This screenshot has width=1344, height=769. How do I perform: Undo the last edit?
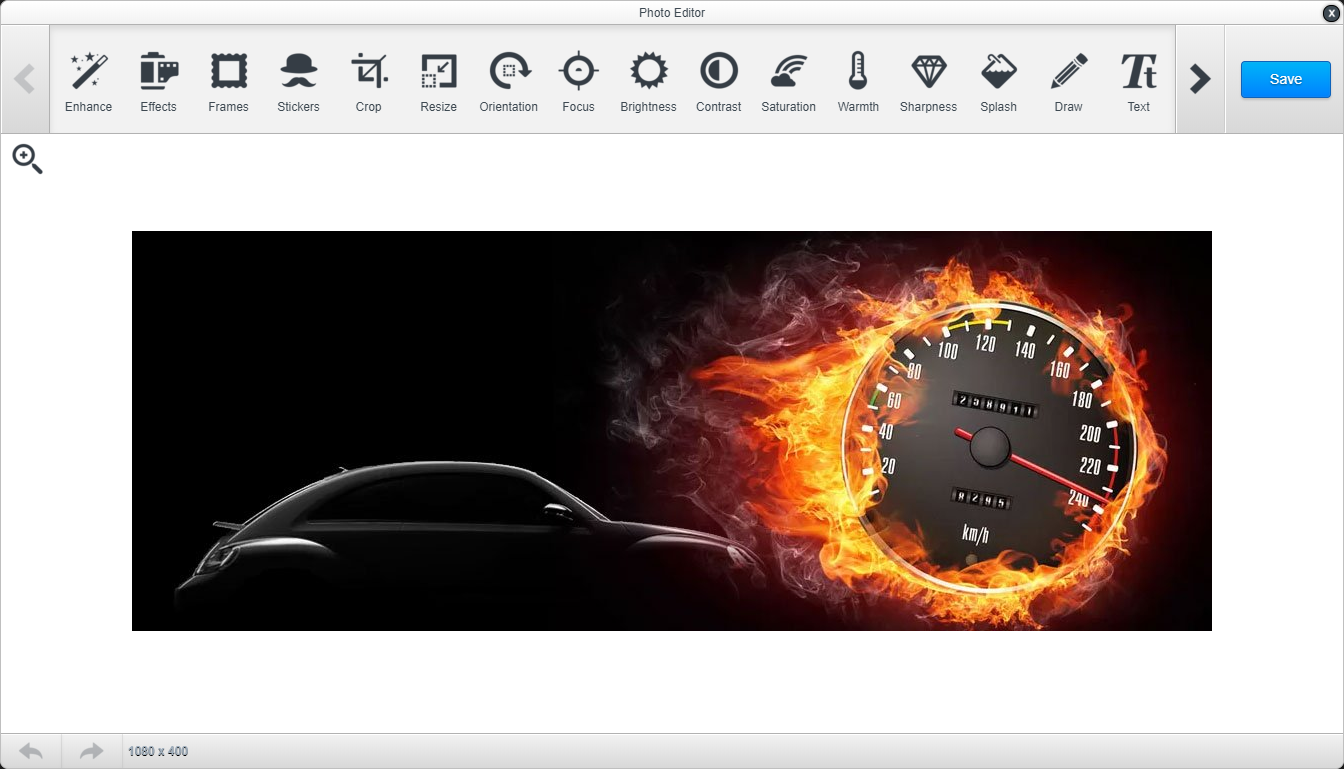(x=31, y=751)
